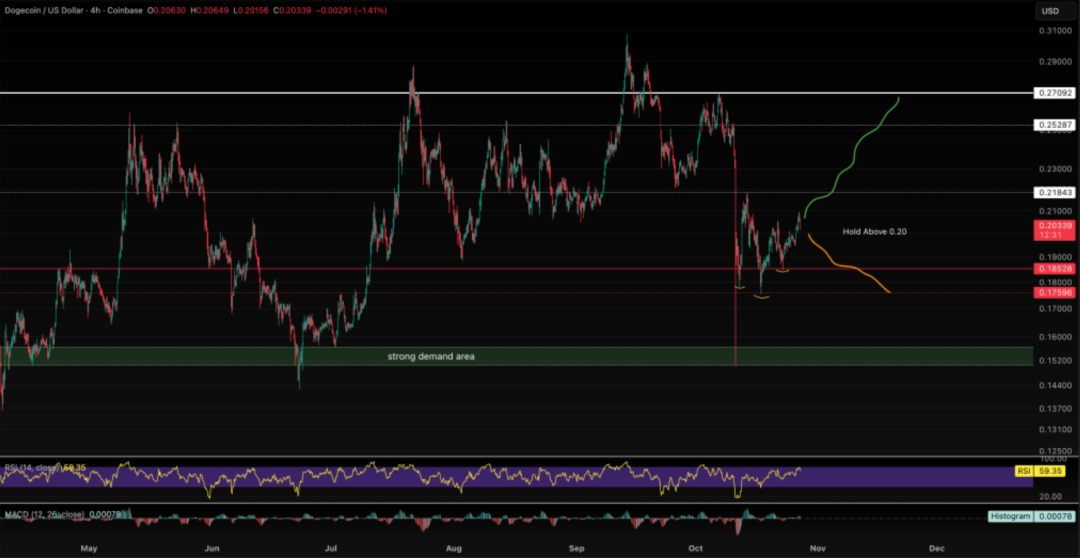
Task: Click the Sep marker on time axis
Action: tap(576, 548)
